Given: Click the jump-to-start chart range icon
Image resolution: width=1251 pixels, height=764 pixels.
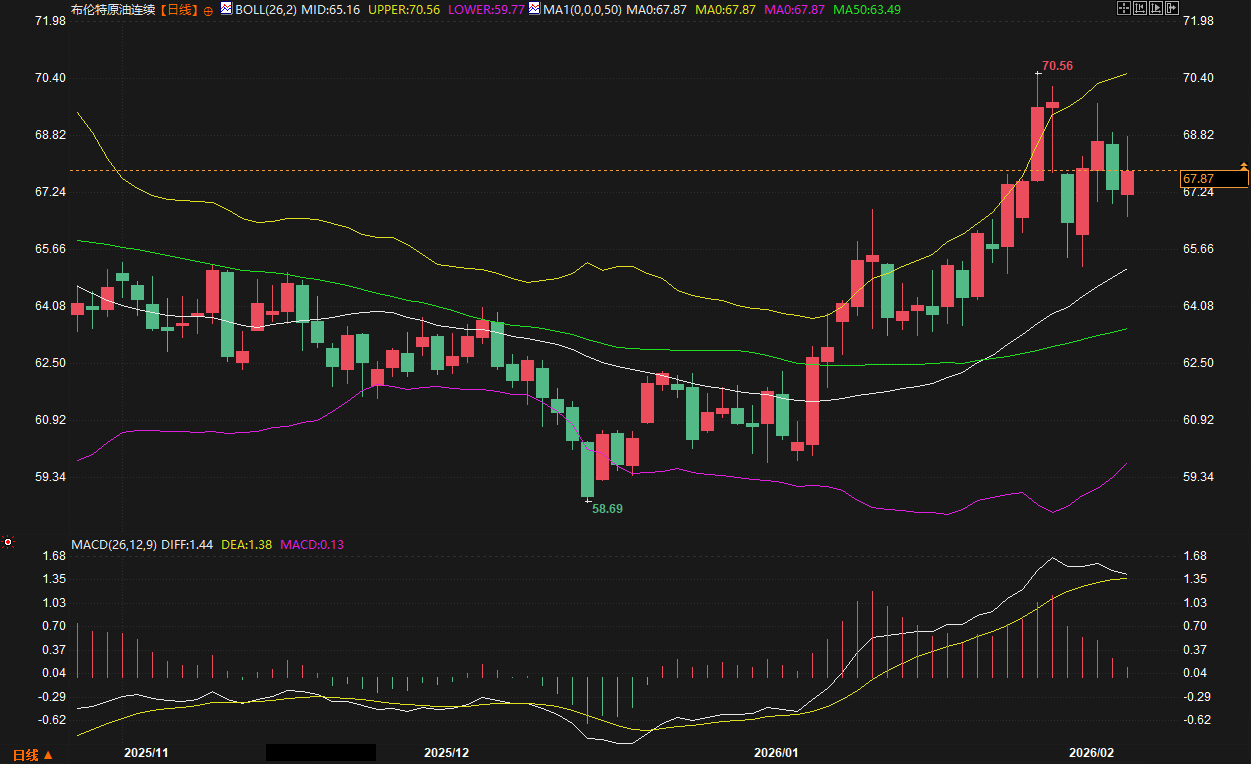Looking at the screenshot, I should coord(1140,8).
